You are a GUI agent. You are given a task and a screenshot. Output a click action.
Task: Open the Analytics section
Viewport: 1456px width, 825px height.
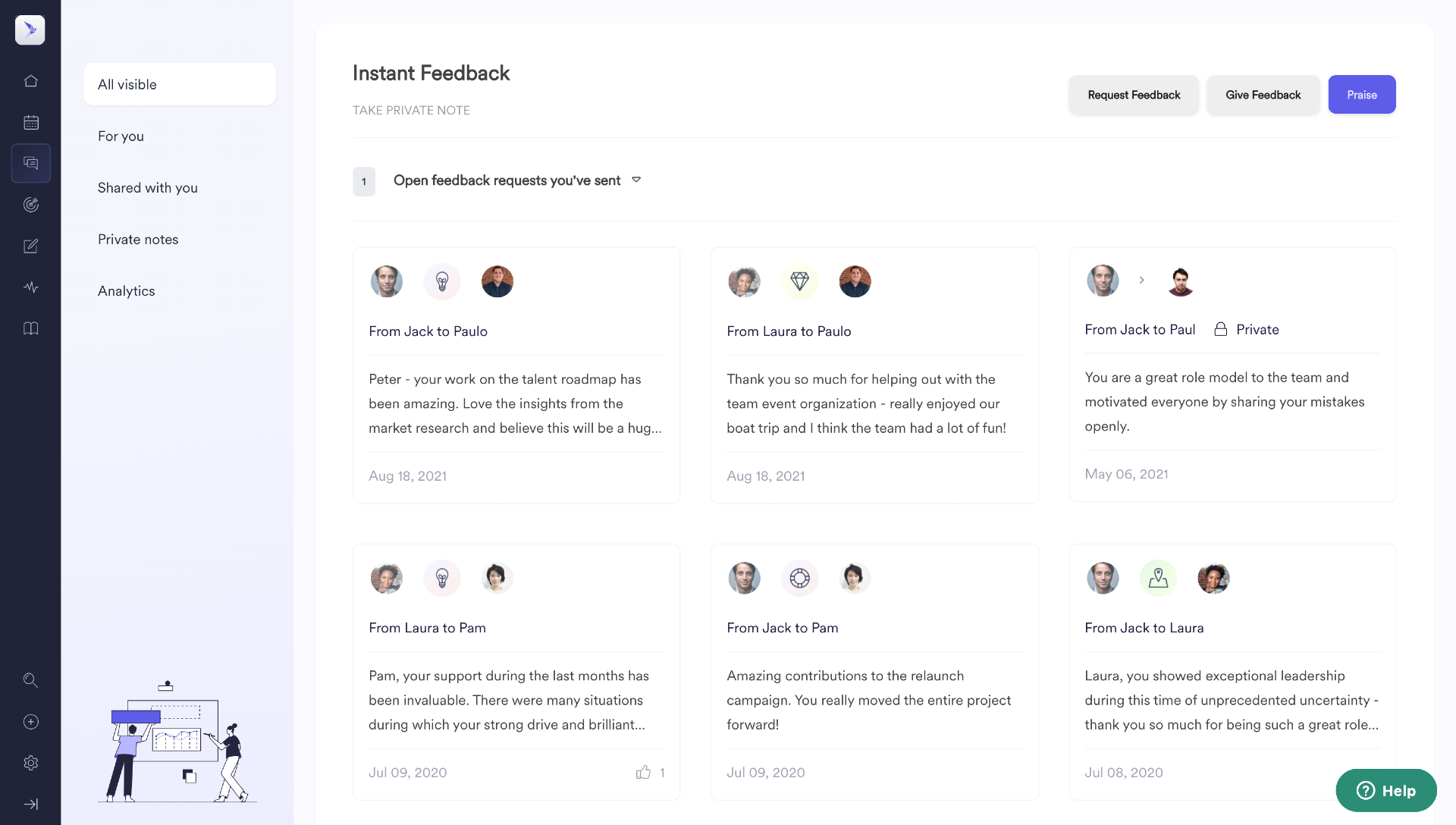tap(126, 291)
